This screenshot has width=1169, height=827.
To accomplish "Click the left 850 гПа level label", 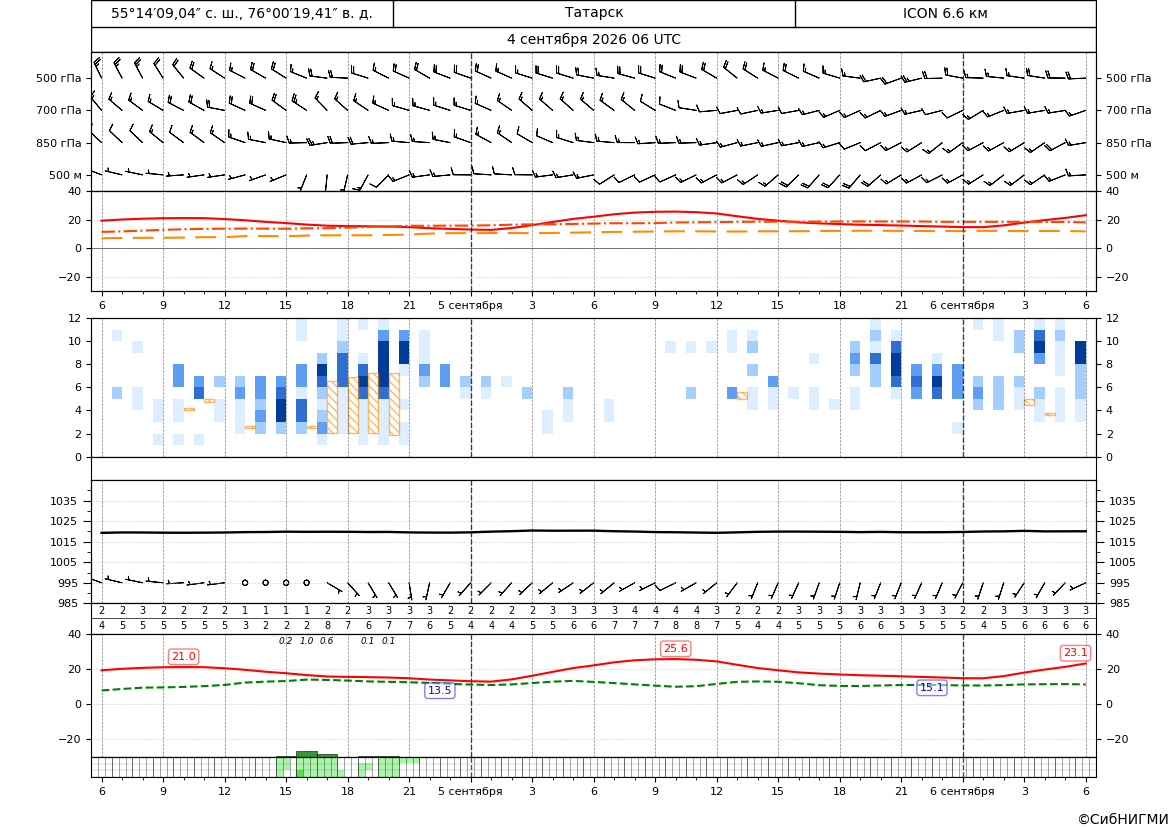I will point(59,143).
